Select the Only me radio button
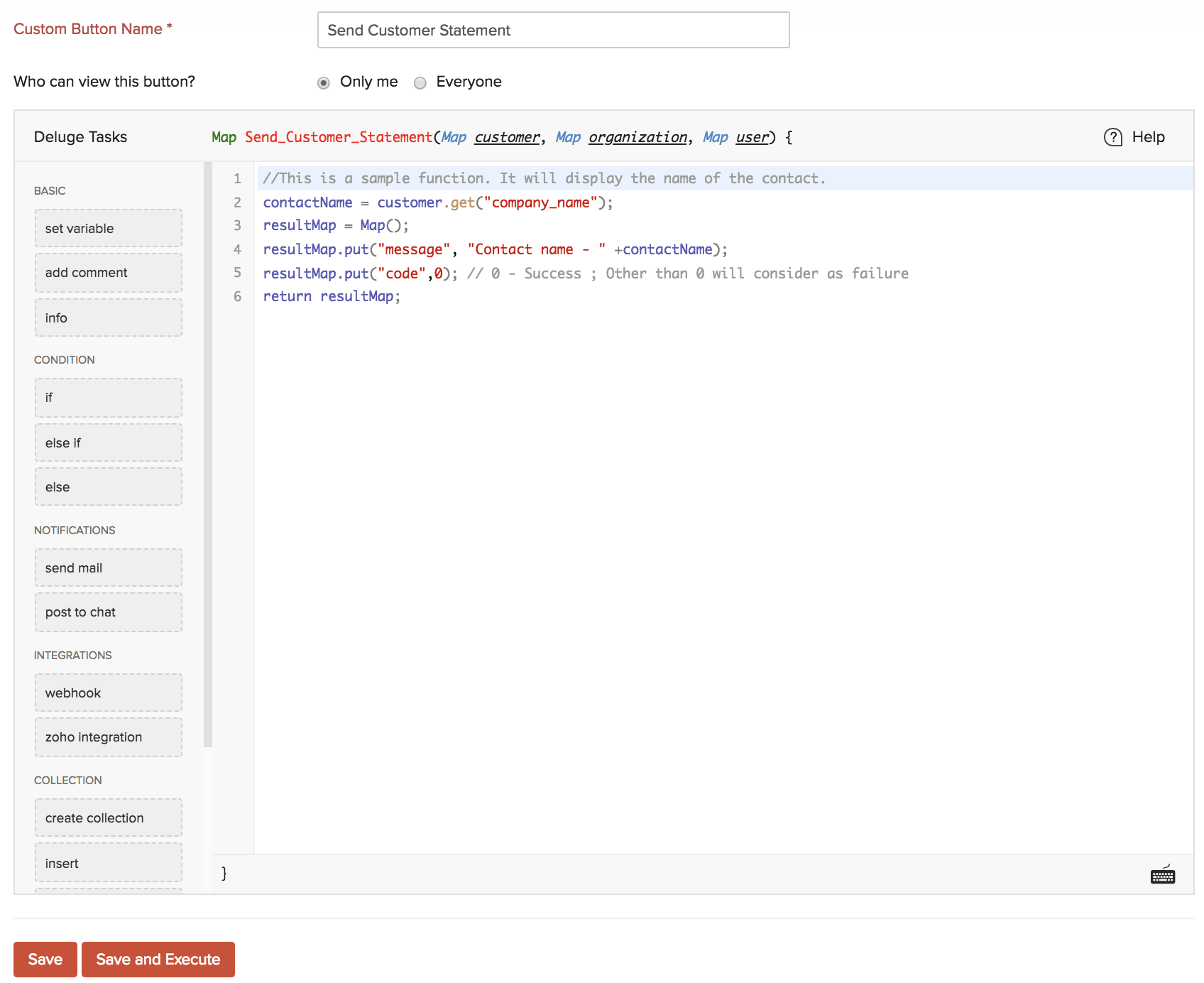1204x983 pixels. tap(324, 83)
